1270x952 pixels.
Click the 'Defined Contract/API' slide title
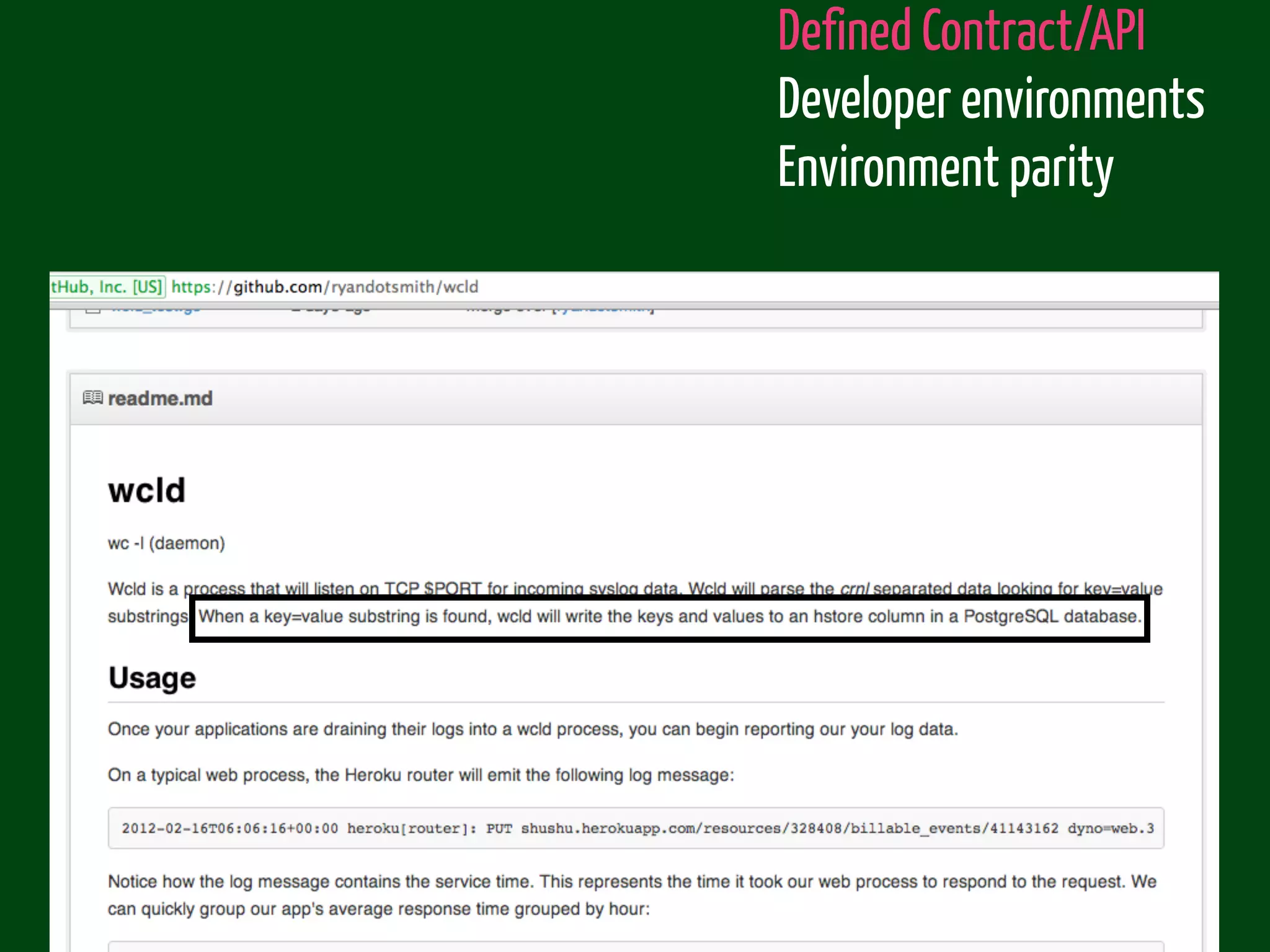coord(961,31)
